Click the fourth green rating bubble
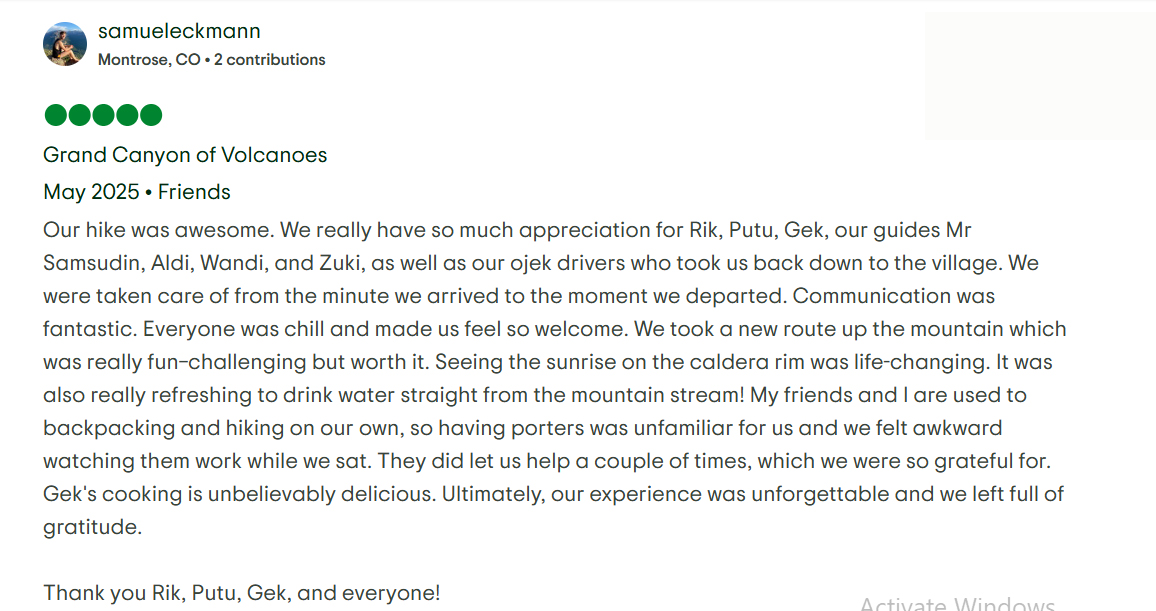The width and height of the screenshot is (1156, 611). [x=127, y=115]
